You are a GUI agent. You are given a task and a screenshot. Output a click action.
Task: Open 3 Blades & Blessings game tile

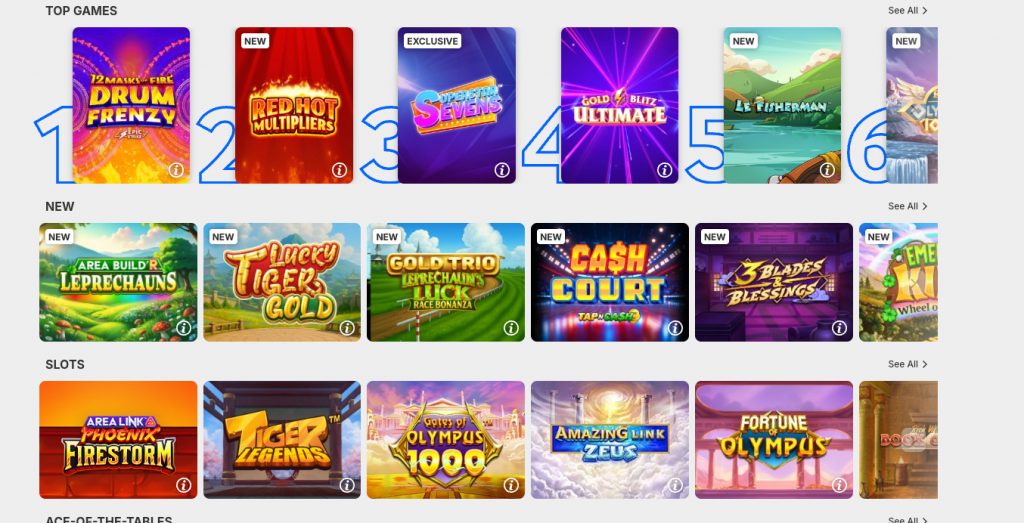pos(774,282)
